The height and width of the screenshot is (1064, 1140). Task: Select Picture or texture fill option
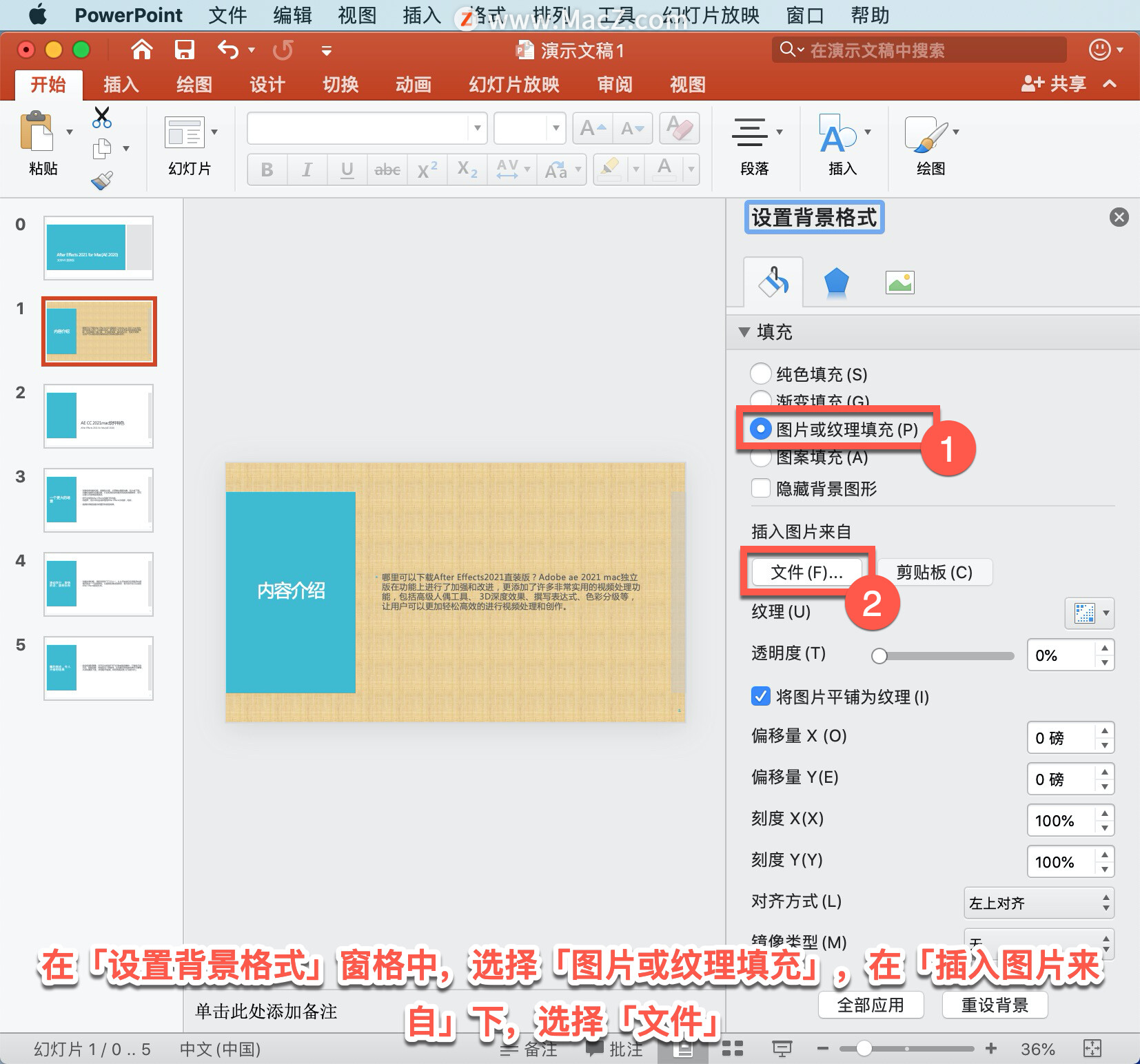point(760,429)
